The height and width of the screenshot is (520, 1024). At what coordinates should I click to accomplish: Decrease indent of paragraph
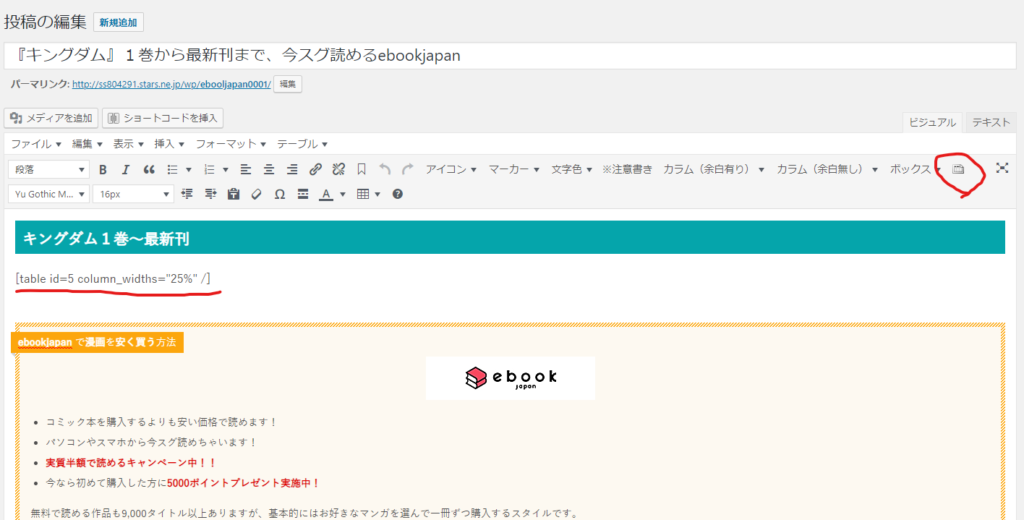[187, 194]
